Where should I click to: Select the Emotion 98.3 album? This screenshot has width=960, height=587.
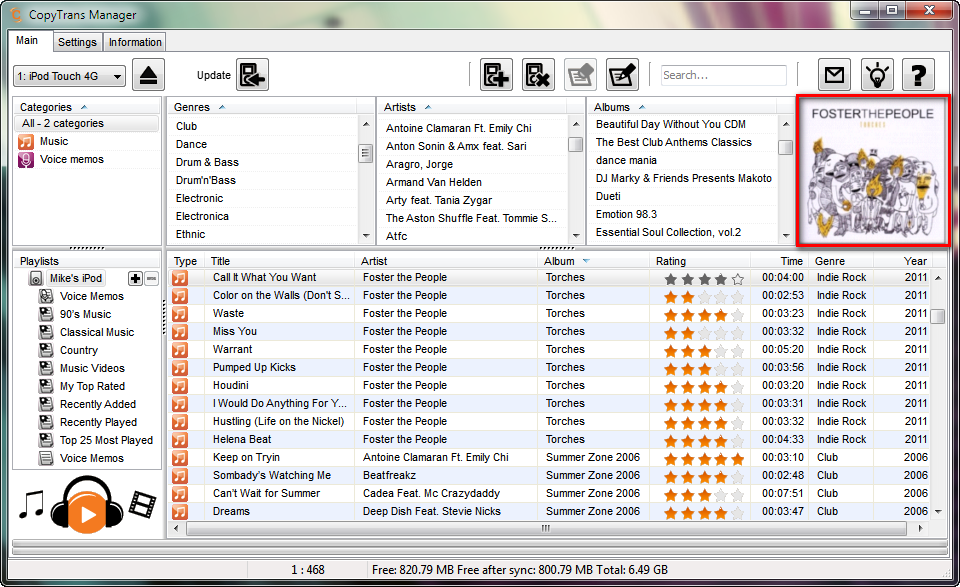(626, 214)
